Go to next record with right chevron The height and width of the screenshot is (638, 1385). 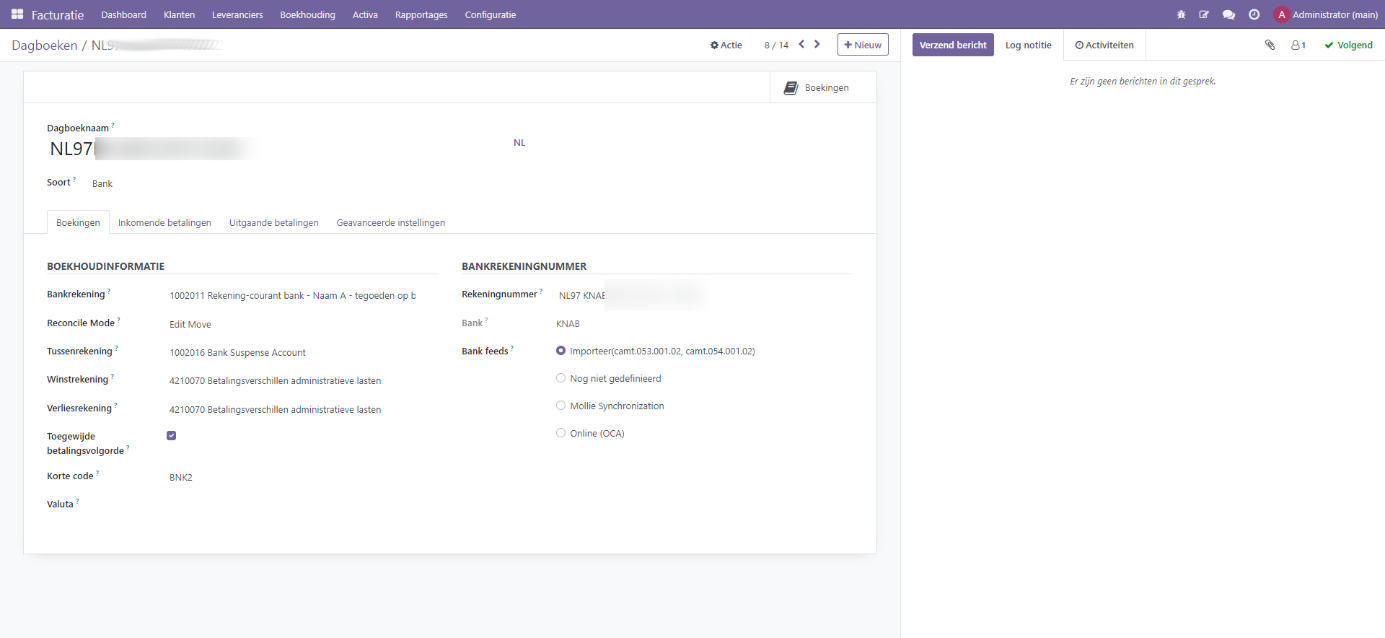pos(817,44)
